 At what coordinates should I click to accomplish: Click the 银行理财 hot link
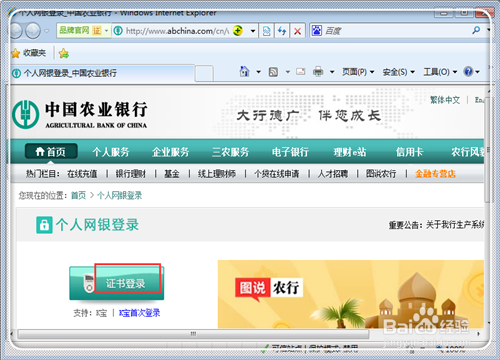(x=131, y=174)
